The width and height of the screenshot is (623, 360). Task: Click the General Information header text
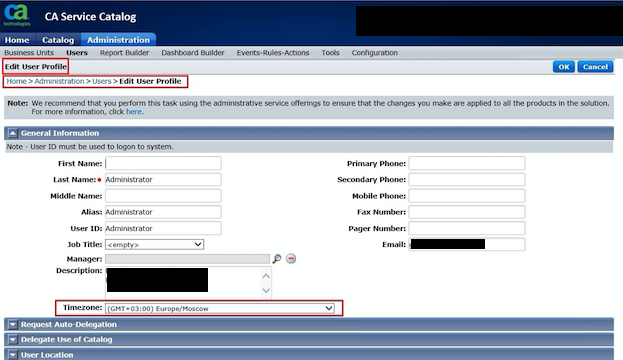pos(60,133)
